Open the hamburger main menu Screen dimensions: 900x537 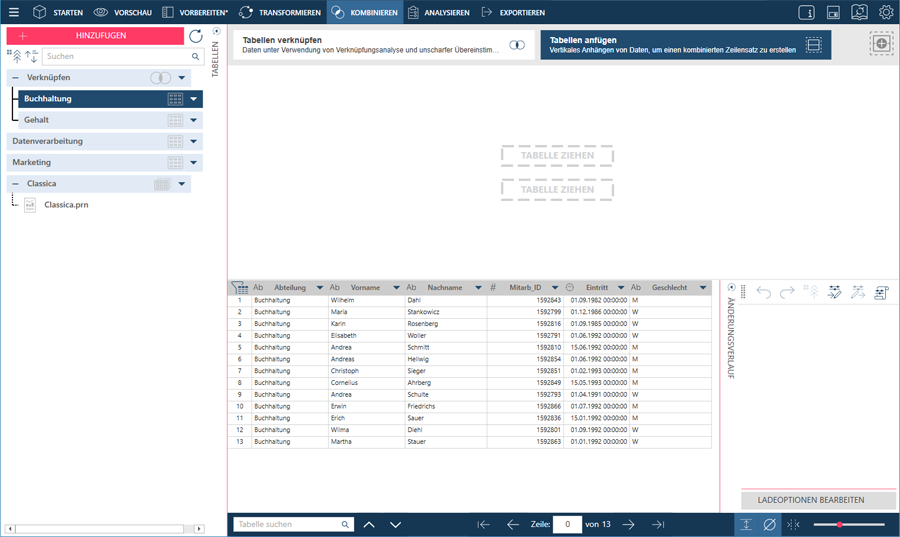(x=14, y=12)
